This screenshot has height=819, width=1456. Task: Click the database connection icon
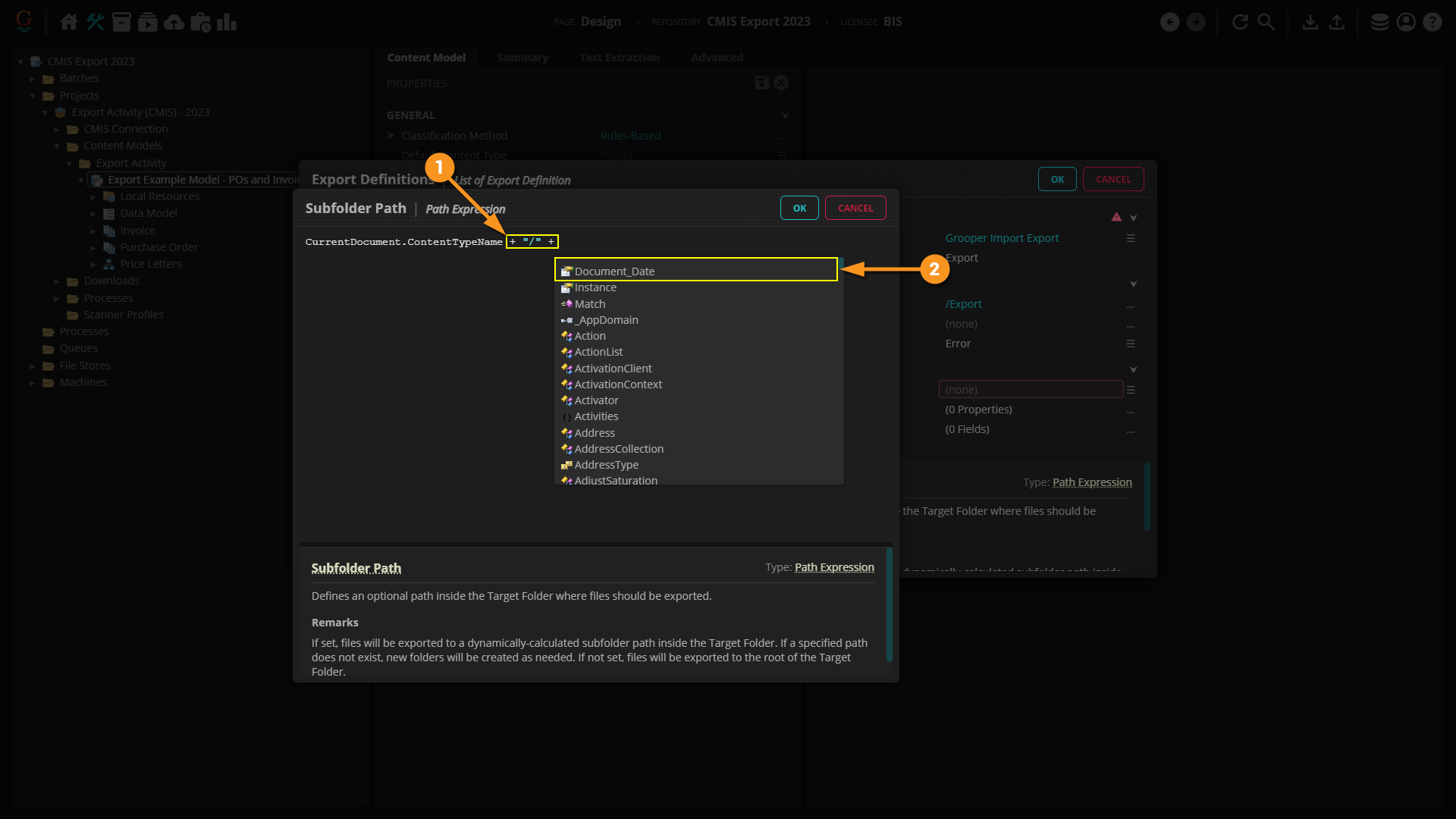point(1379,22)
